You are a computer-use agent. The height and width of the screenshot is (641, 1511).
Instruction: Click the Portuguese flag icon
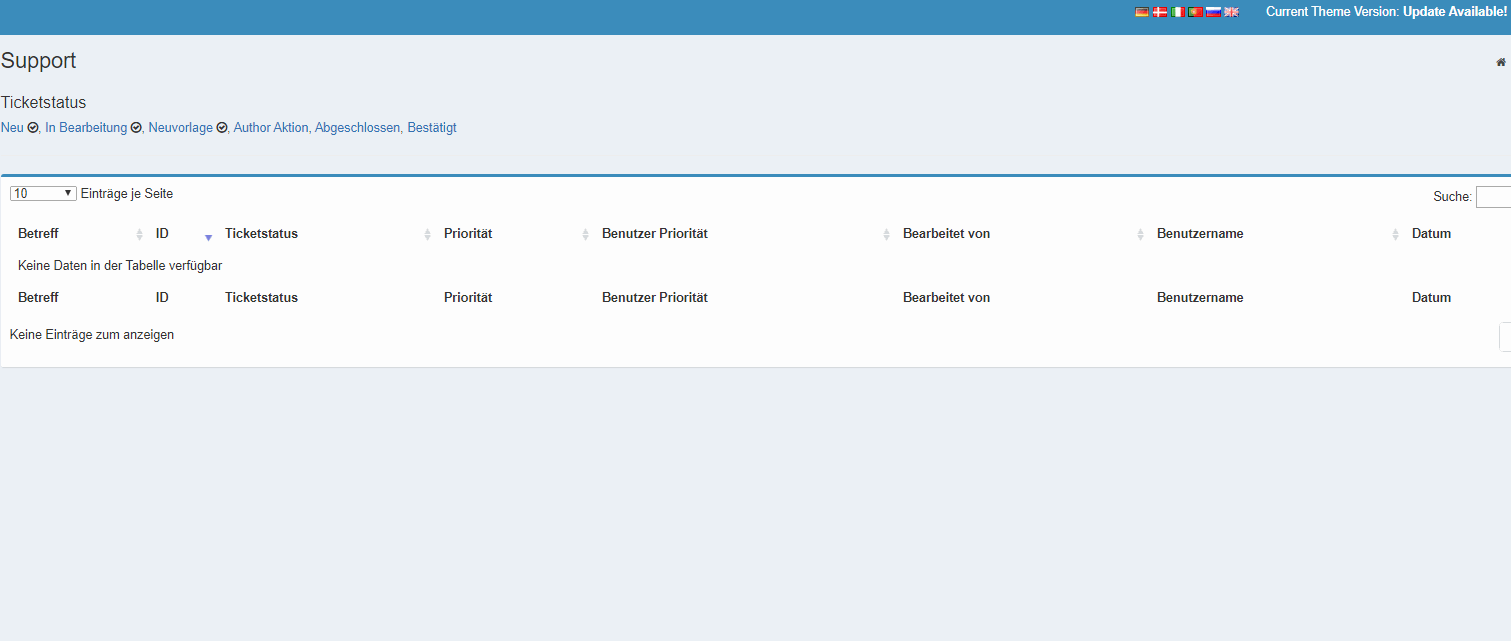[x=1195, y=12]
